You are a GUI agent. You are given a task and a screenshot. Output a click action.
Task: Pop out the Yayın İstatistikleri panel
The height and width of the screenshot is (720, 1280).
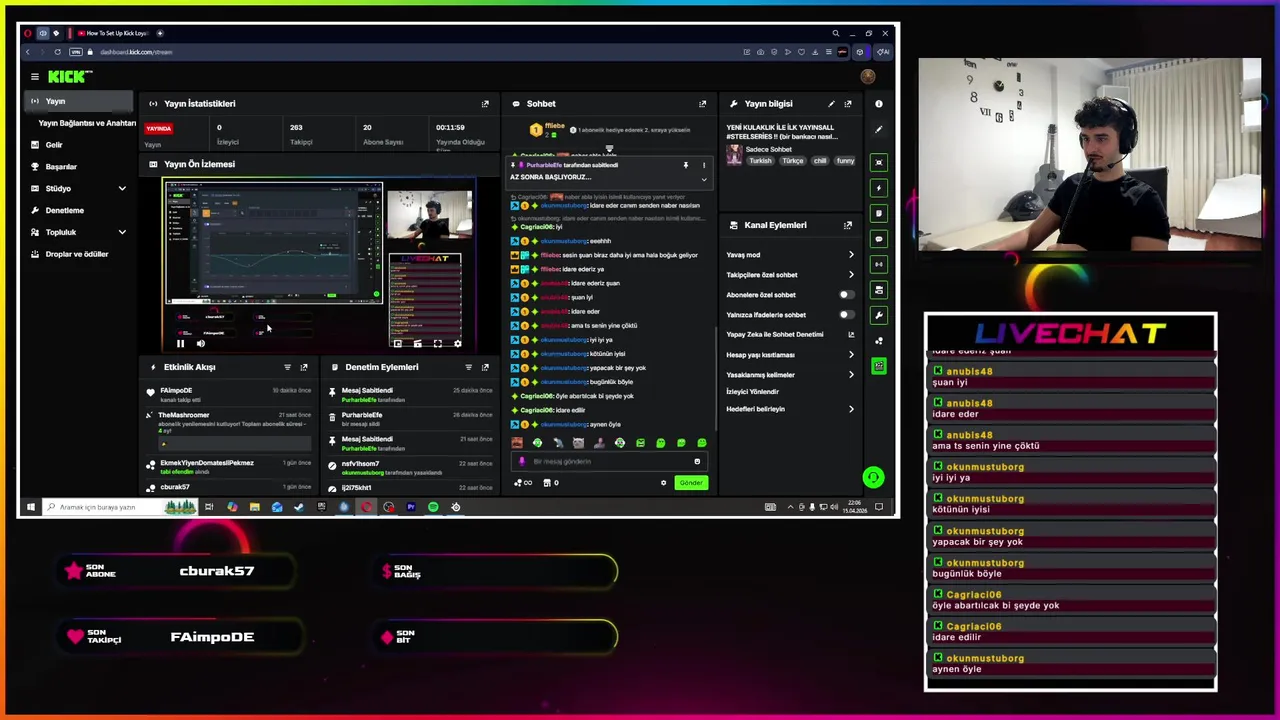485,104
